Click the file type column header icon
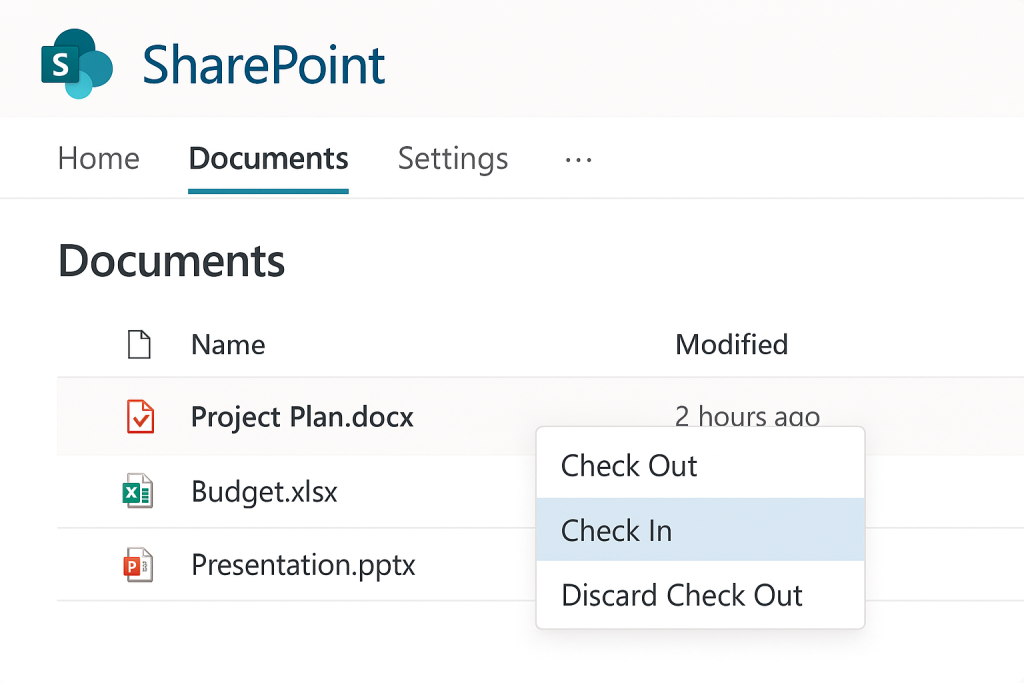This screenshot has height=683, width=1024. [139, 345]
